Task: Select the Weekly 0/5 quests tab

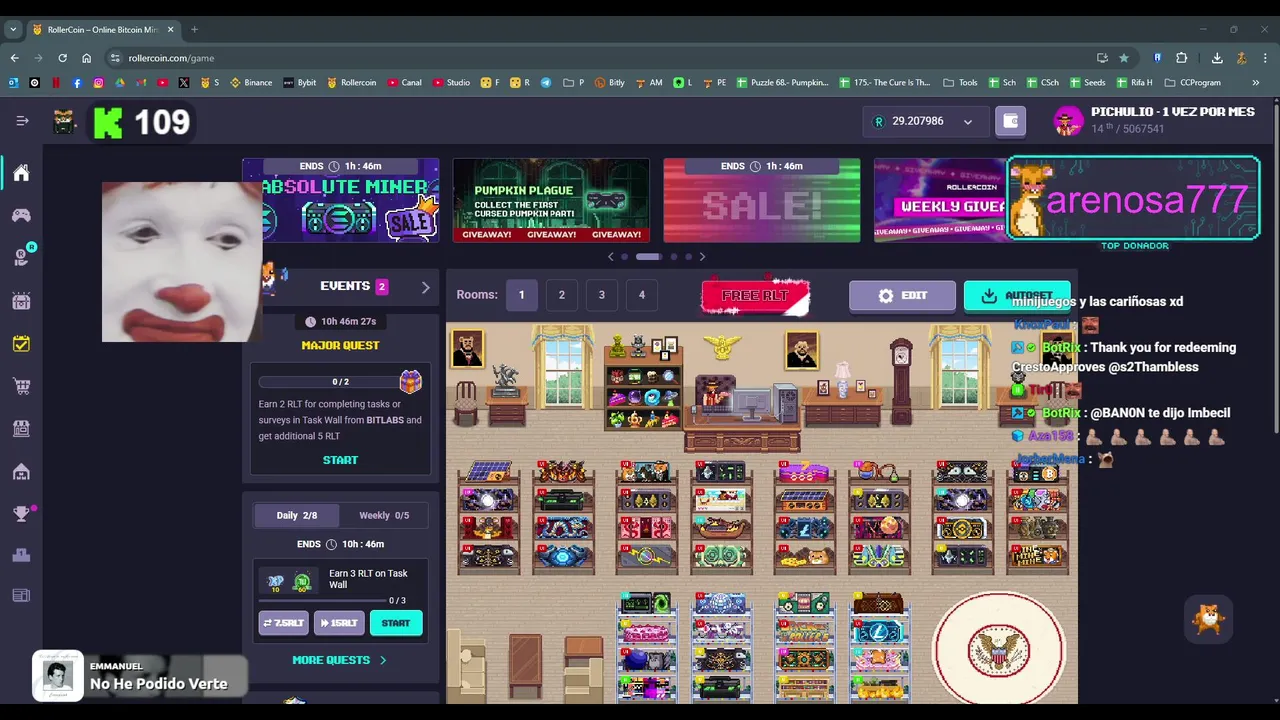Action: [384, 515]
